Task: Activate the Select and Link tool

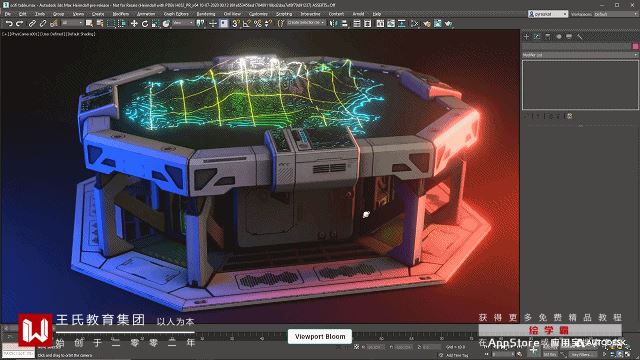Action: click(x=32, y=24)
